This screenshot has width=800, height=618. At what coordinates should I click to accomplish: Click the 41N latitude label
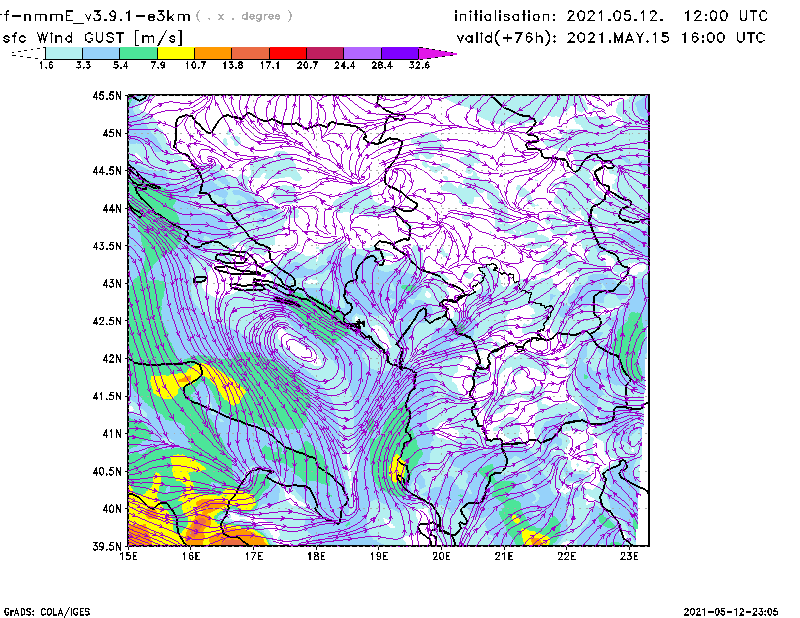point(112,434)
